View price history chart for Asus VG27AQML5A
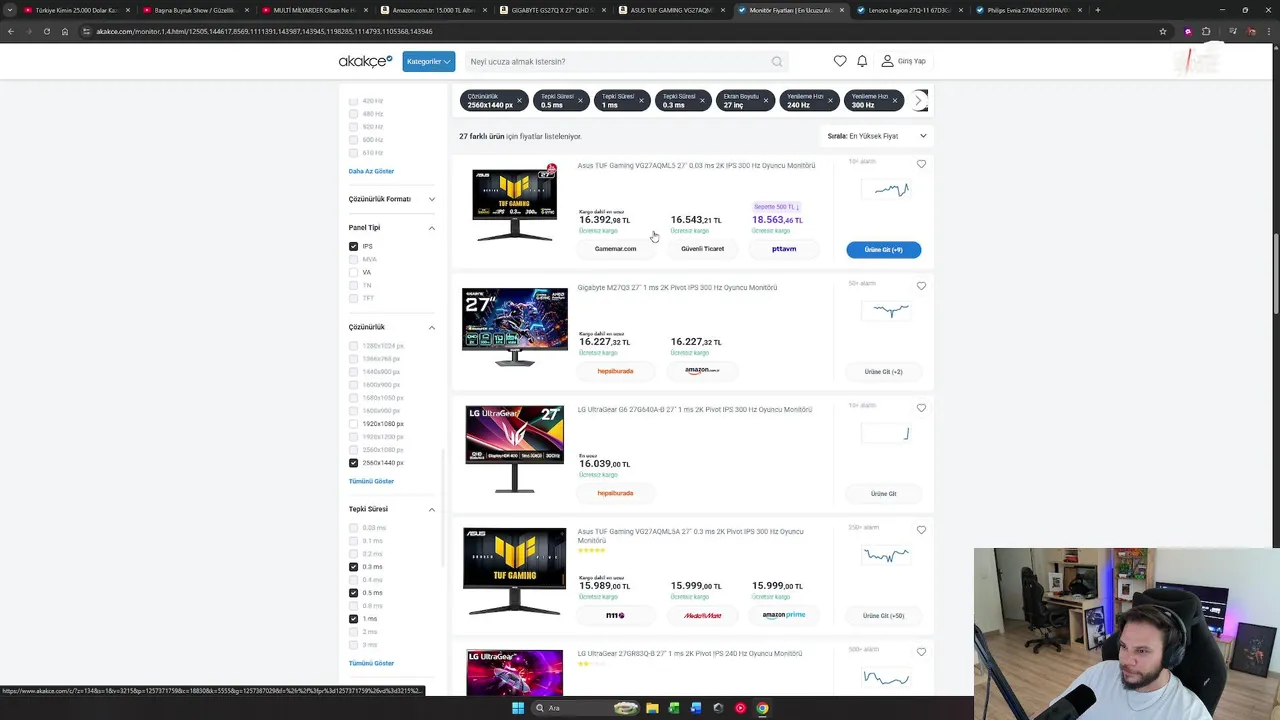 (886, 555)
